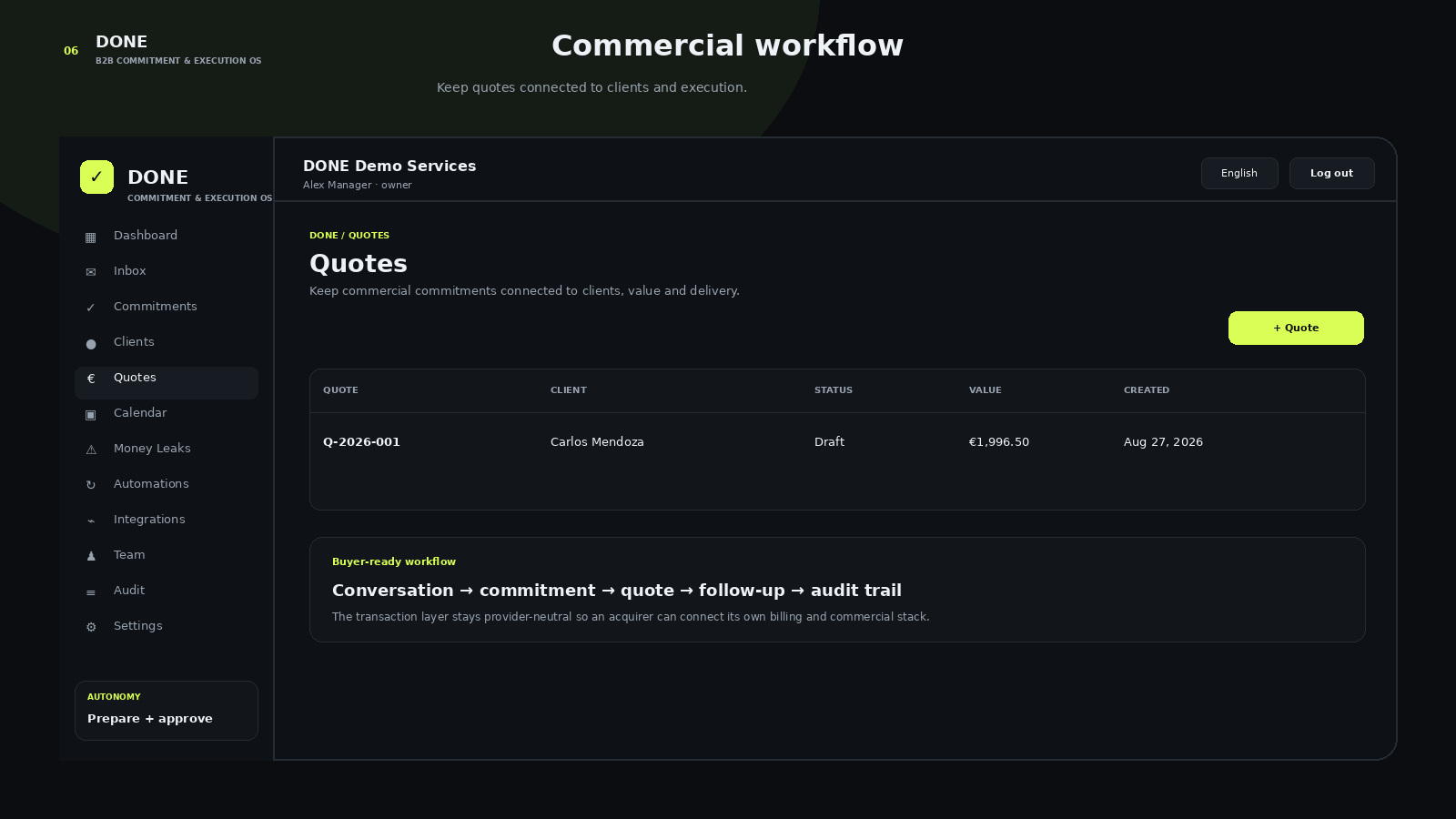Click the Quotes page heading
This screenshot has width=1456, height=819.
tap(359, 264)
